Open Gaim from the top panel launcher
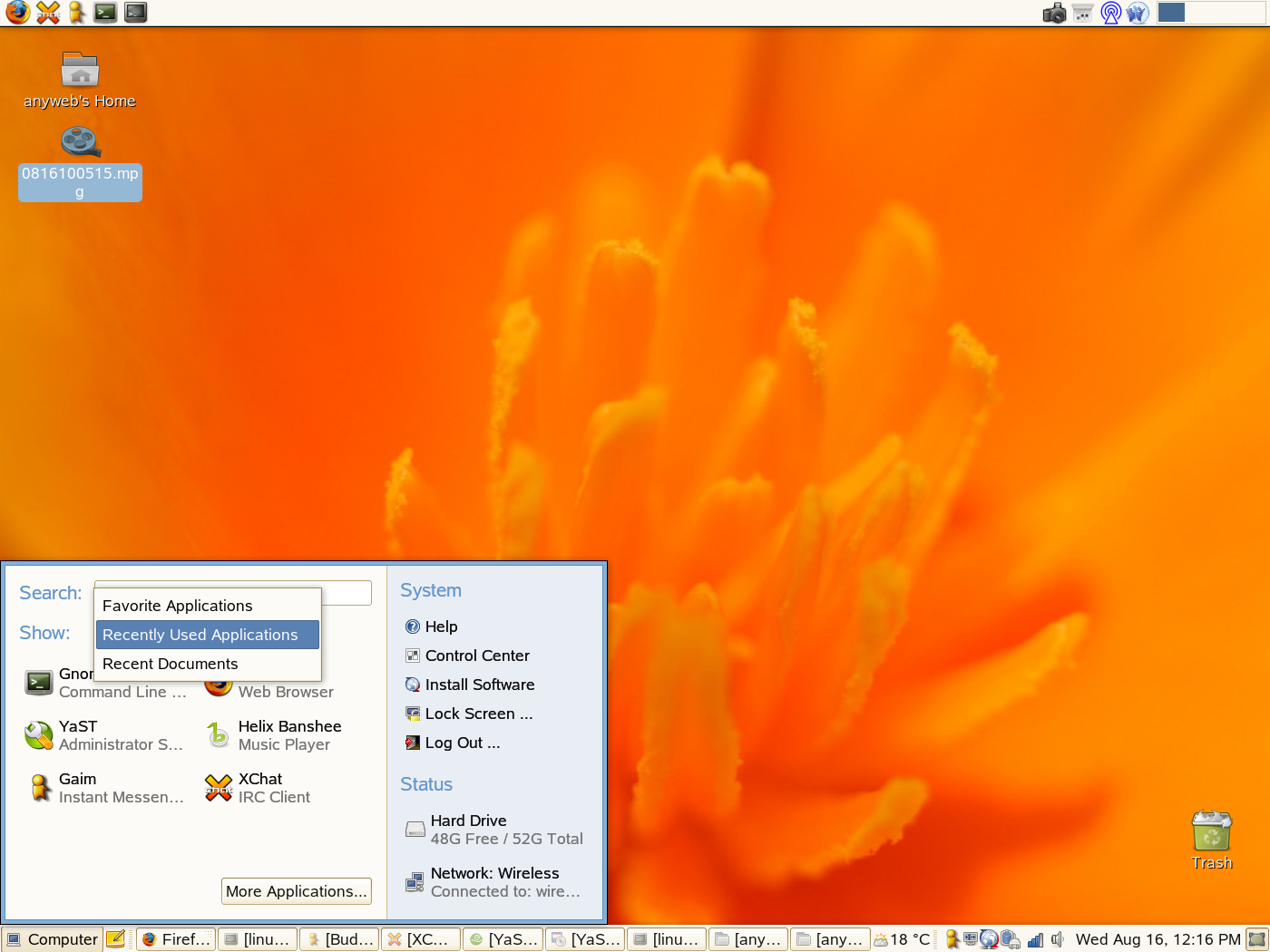 click(77, 12)
